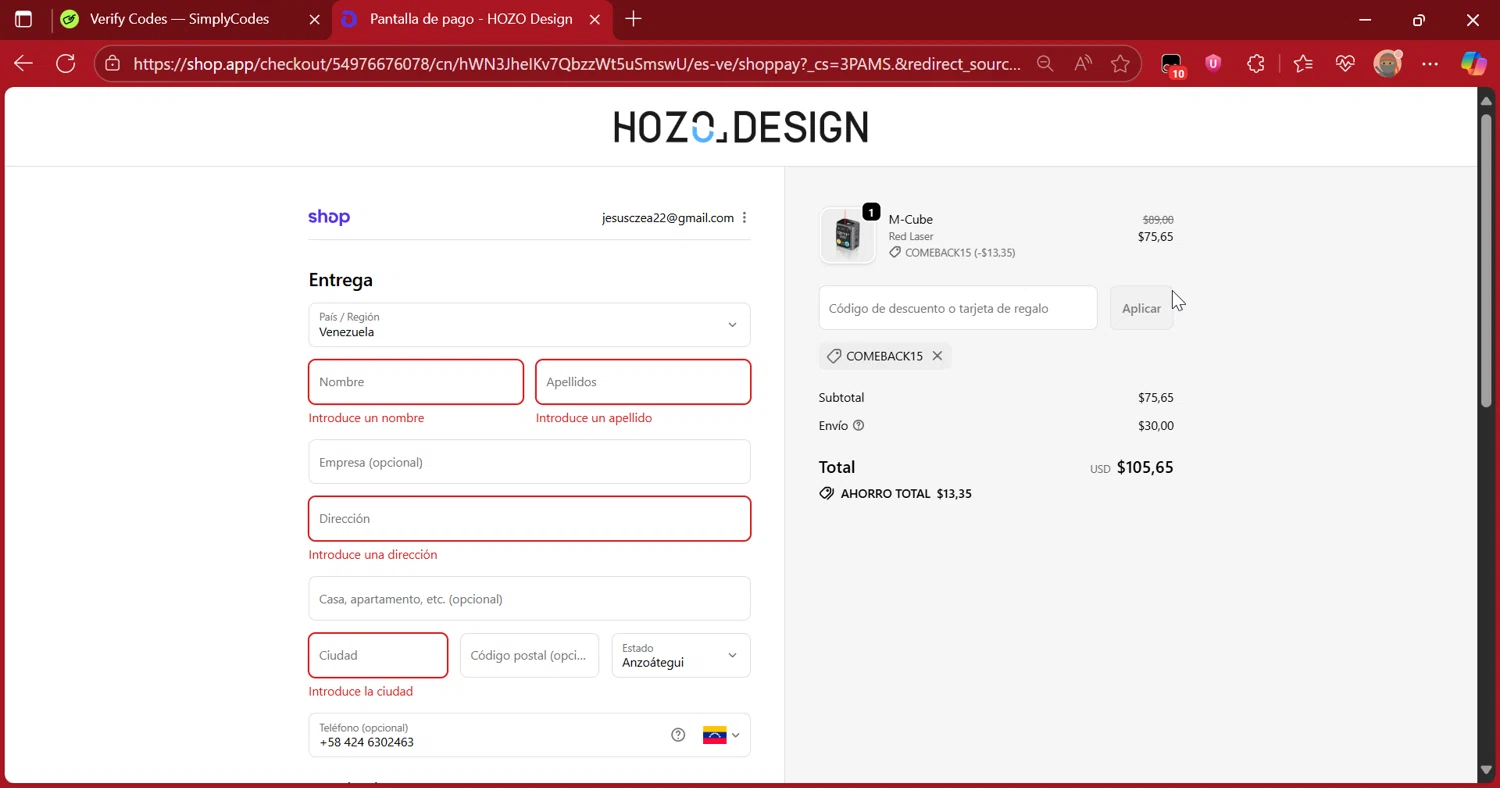Click the Dirección field
Viewport: 1500px width, 788px height.
[x=529, y=519]
